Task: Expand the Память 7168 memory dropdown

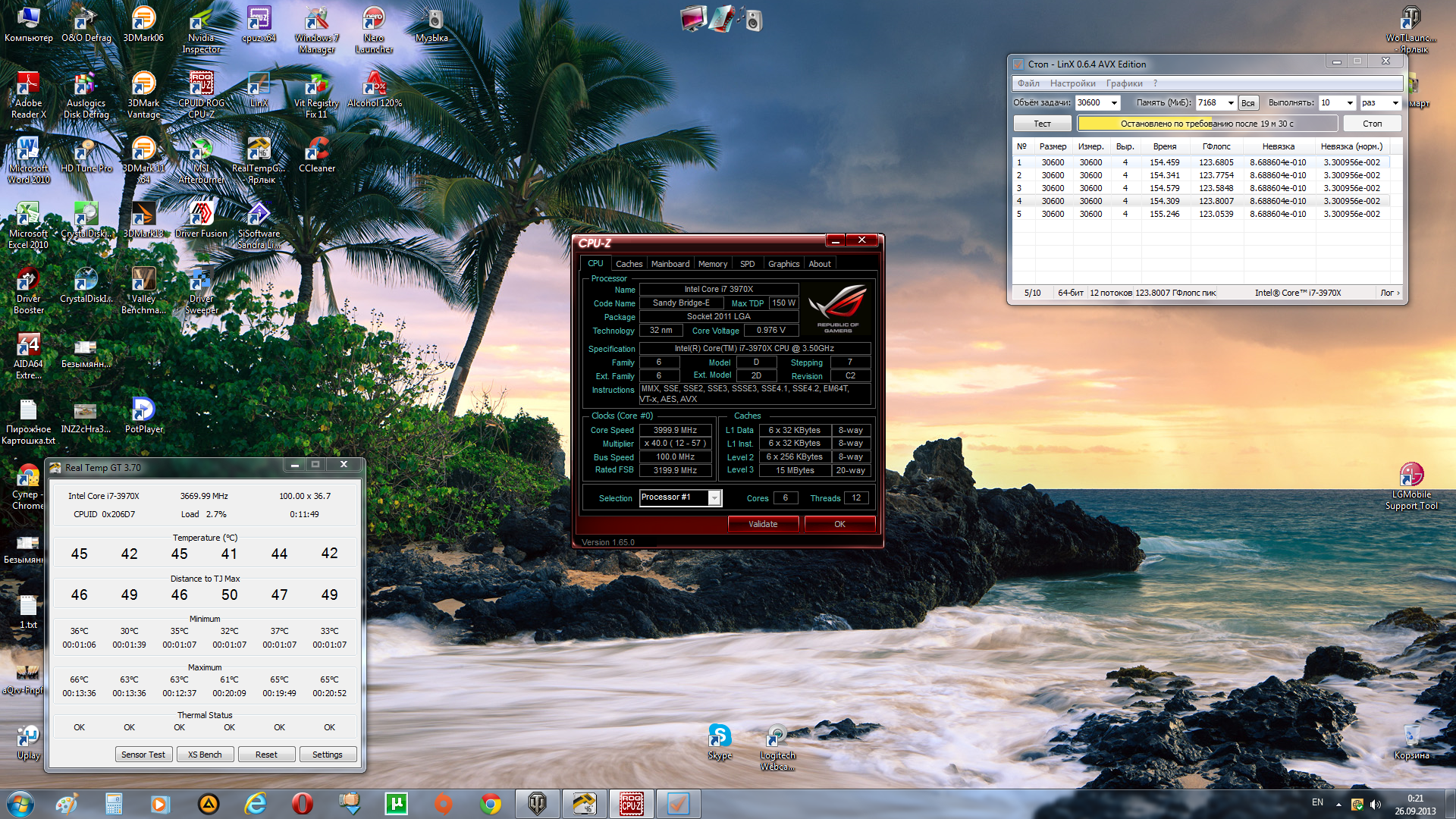Action: [1230, 103]
